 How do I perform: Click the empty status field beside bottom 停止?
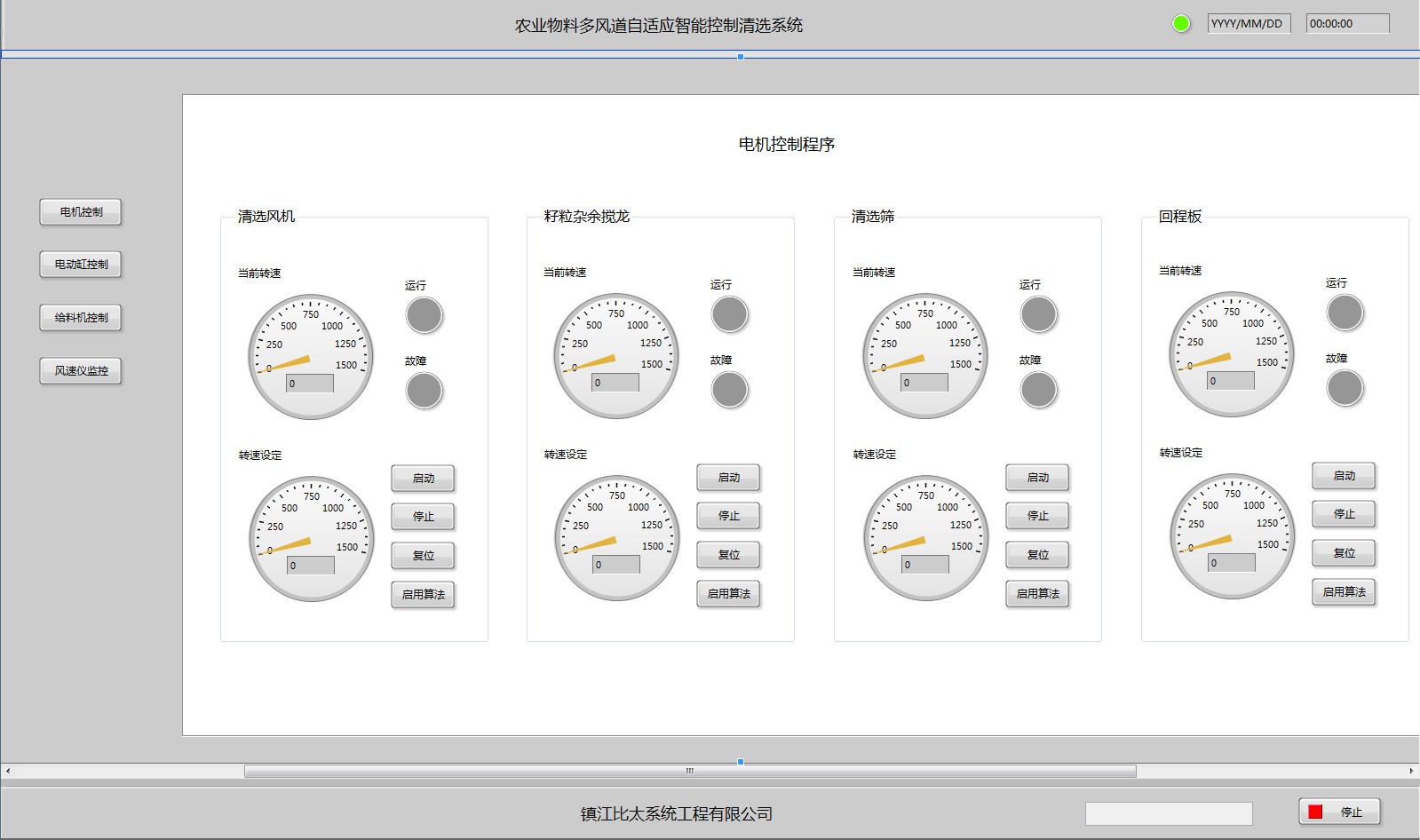click(x=1169, y=813)
